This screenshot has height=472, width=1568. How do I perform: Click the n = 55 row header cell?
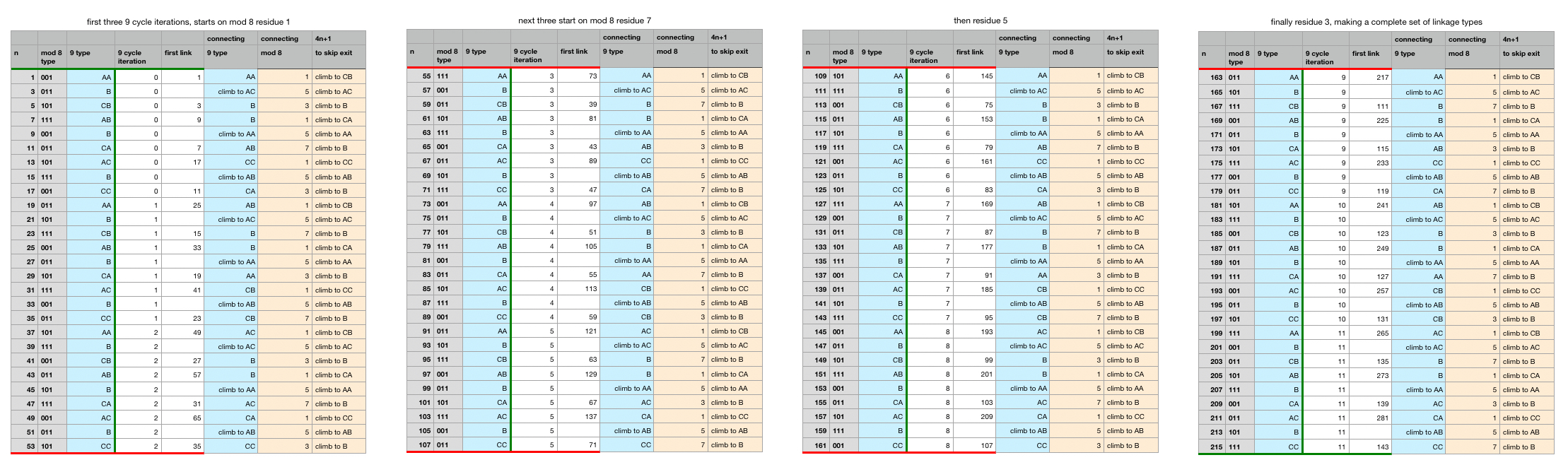420,76
